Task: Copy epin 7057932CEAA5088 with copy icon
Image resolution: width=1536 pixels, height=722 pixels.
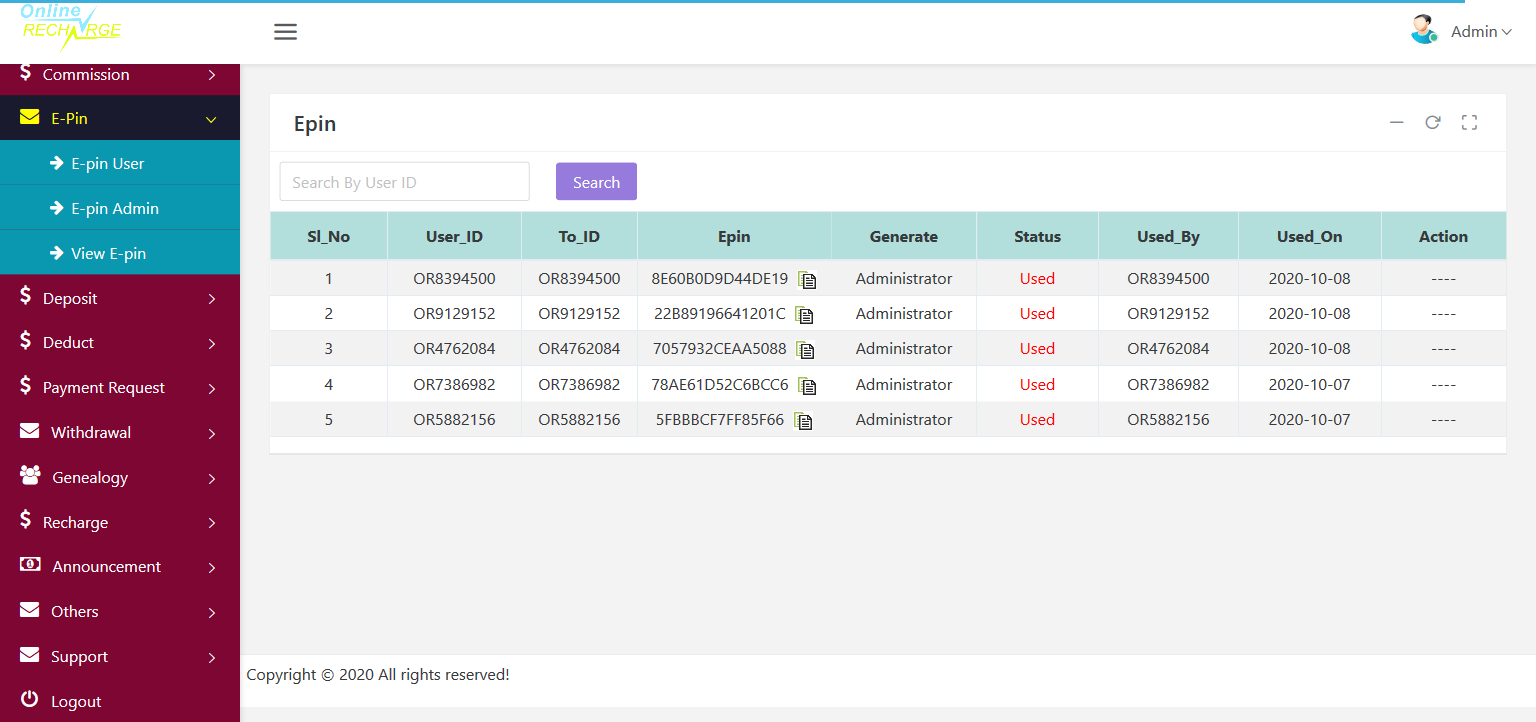Action: click(x=806, y=350)
